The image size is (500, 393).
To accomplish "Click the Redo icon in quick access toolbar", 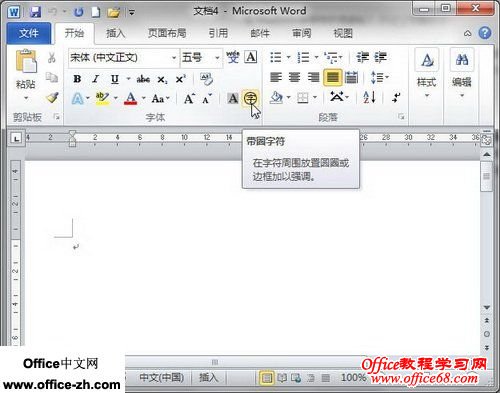I will point(79,12).
